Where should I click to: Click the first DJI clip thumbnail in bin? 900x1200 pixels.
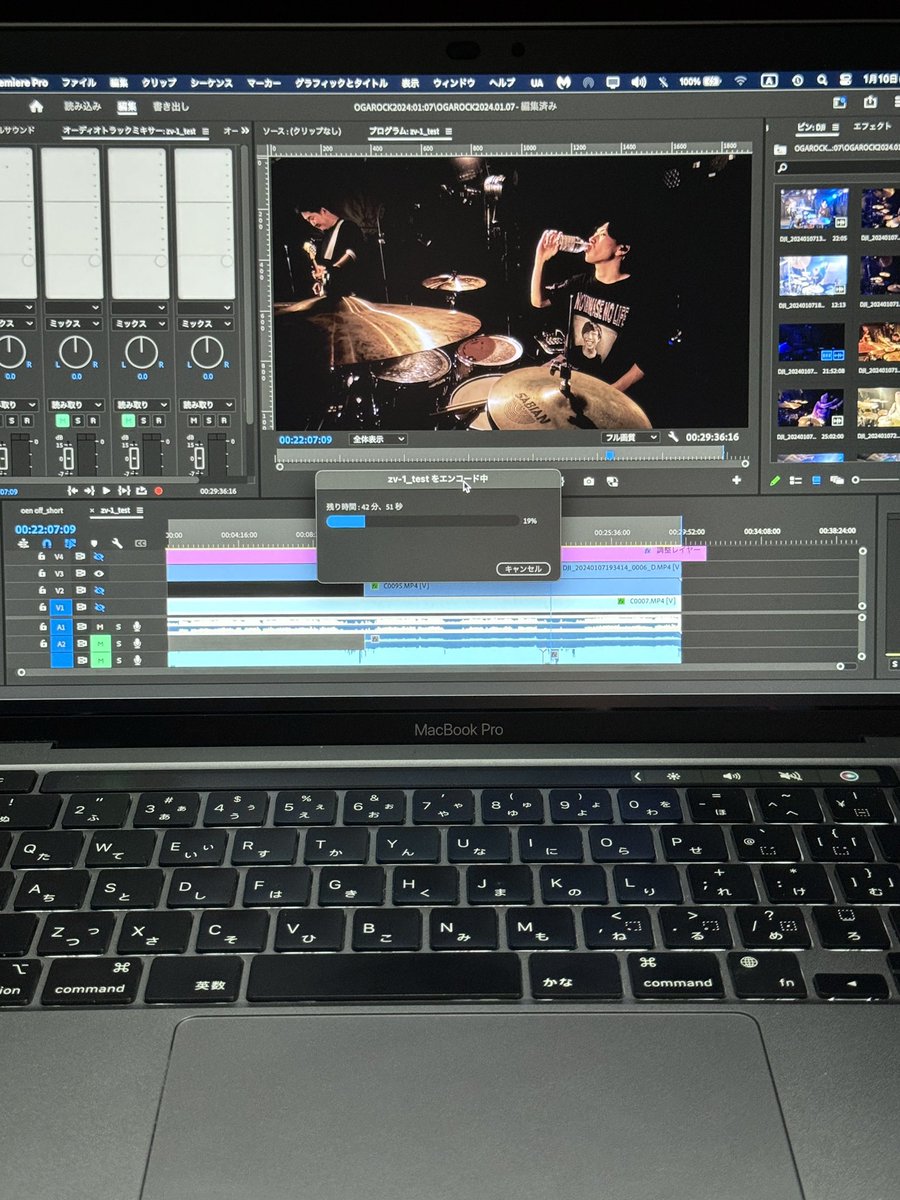813,208
